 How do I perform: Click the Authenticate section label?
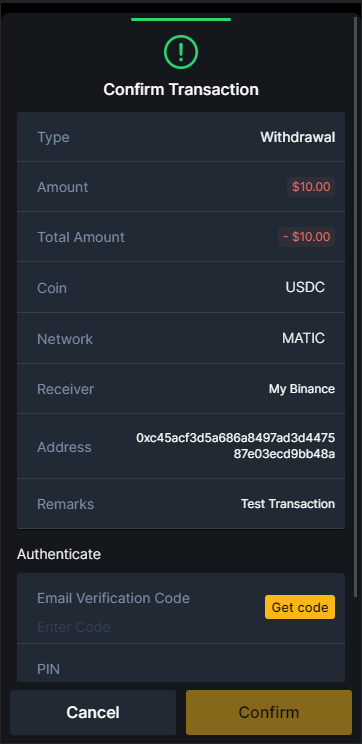click(59, 554)
